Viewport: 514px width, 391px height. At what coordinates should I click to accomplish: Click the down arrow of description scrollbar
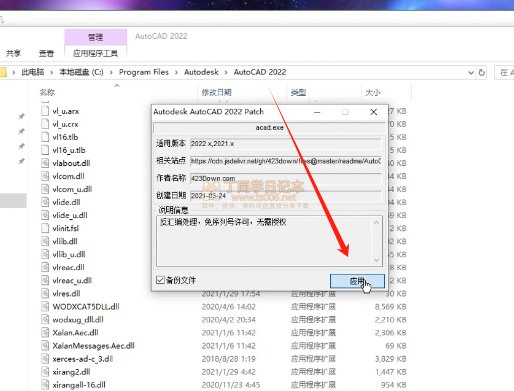[x=376, y=260]
